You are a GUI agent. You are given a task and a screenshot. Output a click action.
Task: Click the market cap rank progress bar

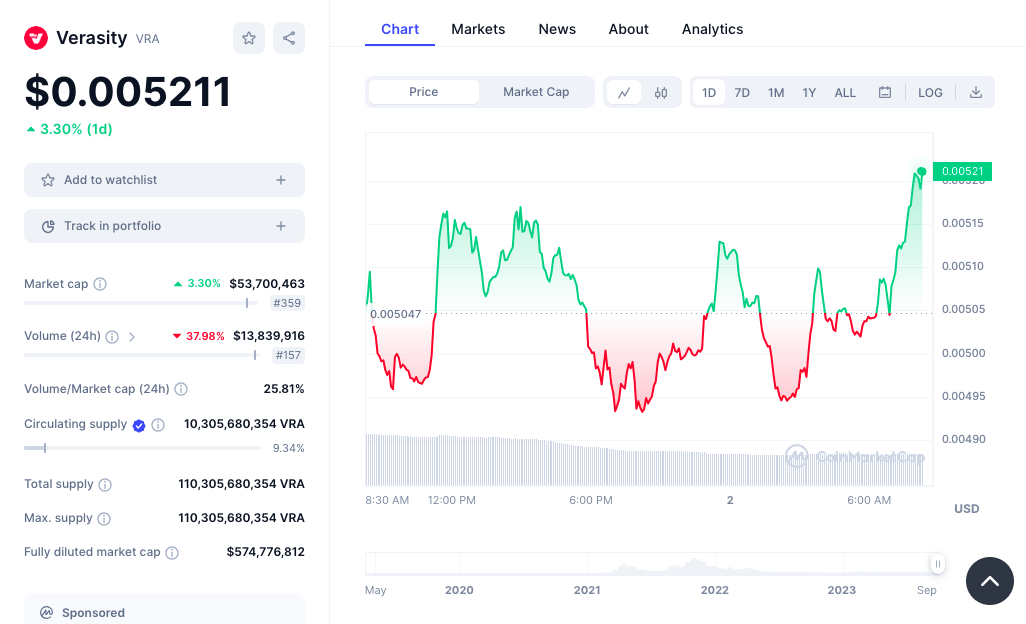pos(141,303)
